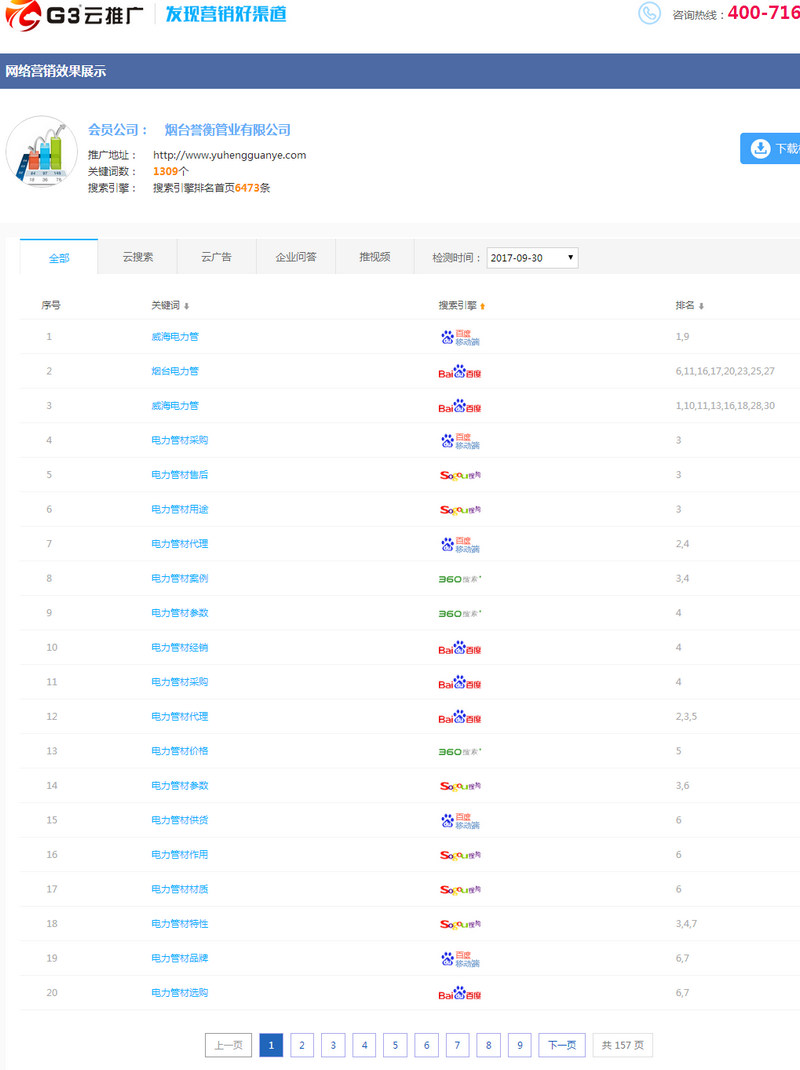
Task: Open keyword link 烟台电力管
Action: coord(175,371)
